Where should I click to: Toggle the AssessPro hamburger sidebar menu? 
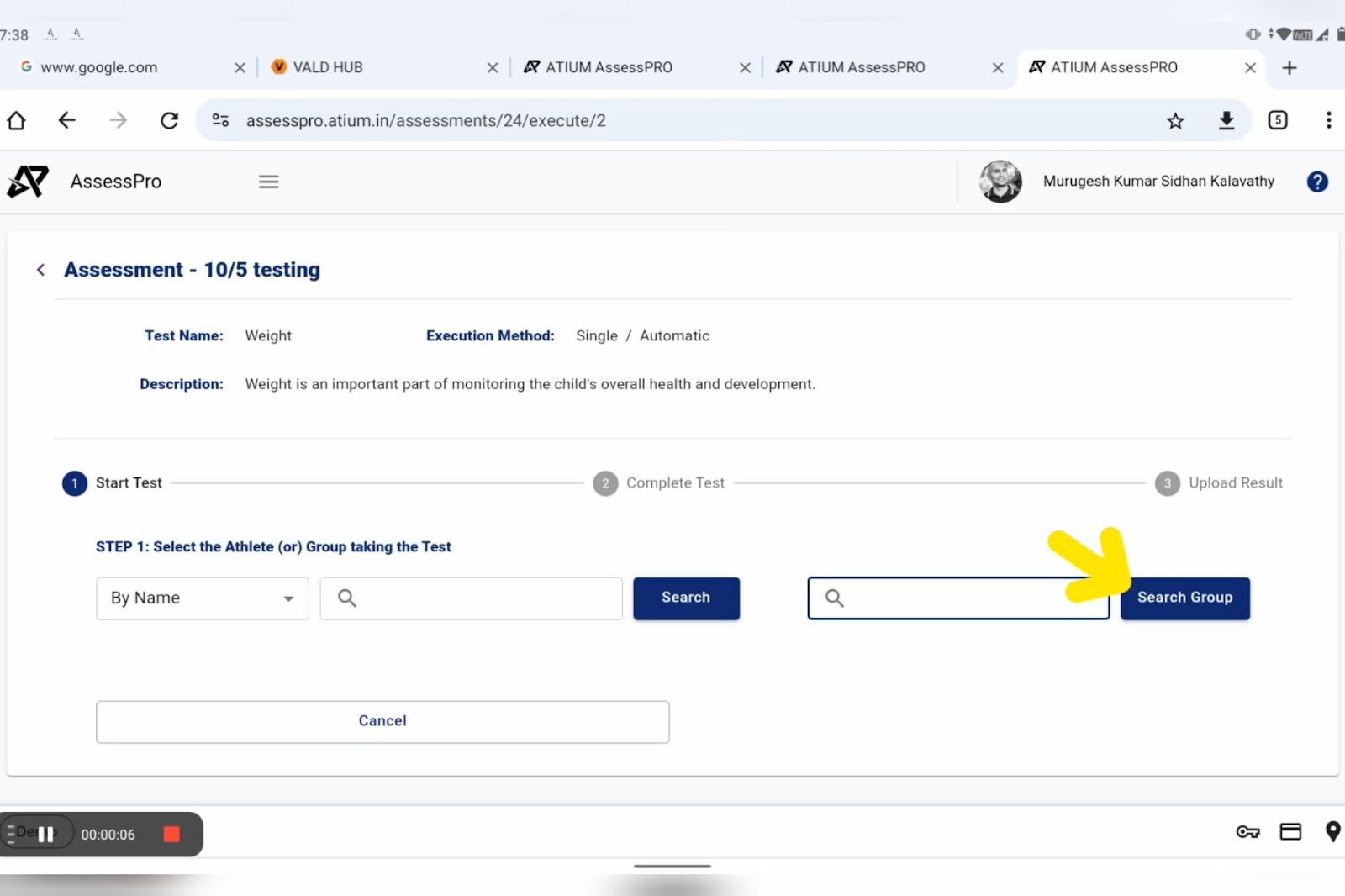tap(269, 182)
